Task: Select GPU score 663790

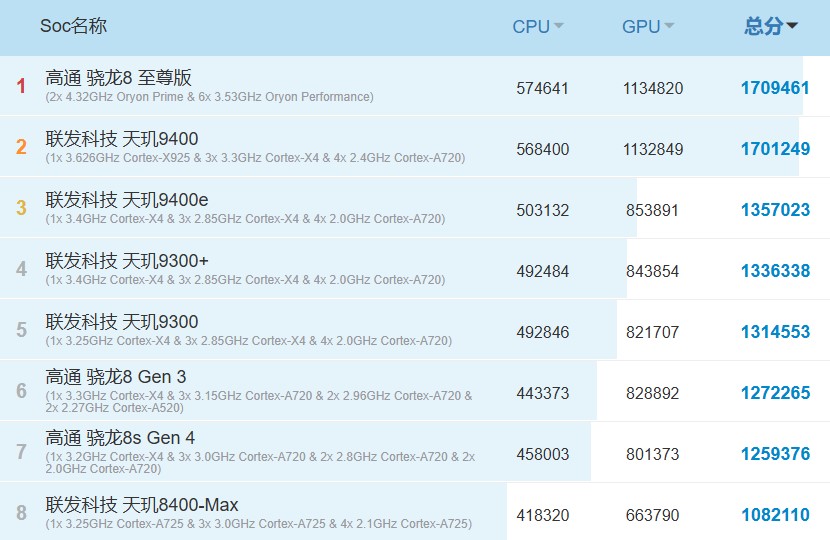Action: 652,515
